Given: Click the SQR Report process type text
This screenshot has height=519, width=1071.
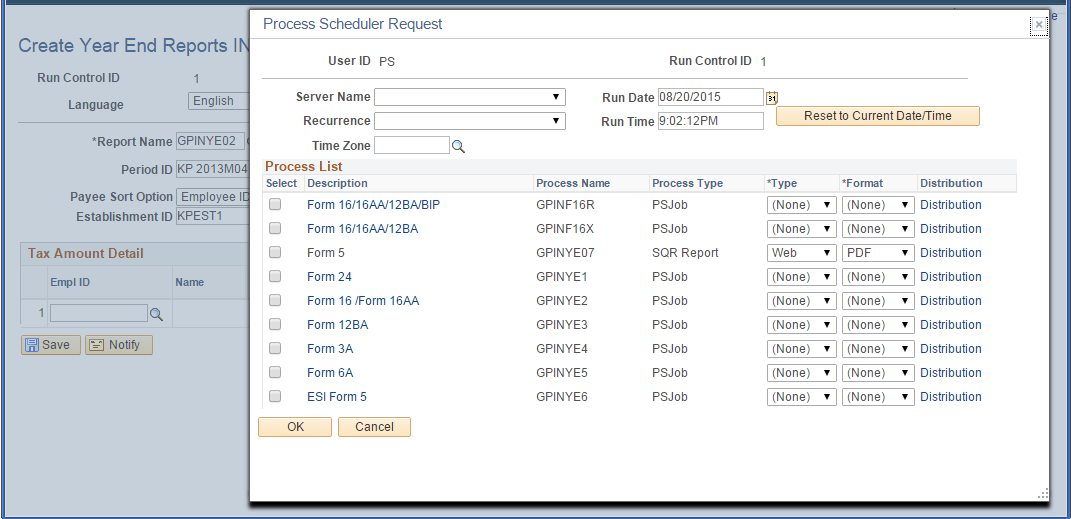Looking at the screenshot, I should [x=685, y=253].
